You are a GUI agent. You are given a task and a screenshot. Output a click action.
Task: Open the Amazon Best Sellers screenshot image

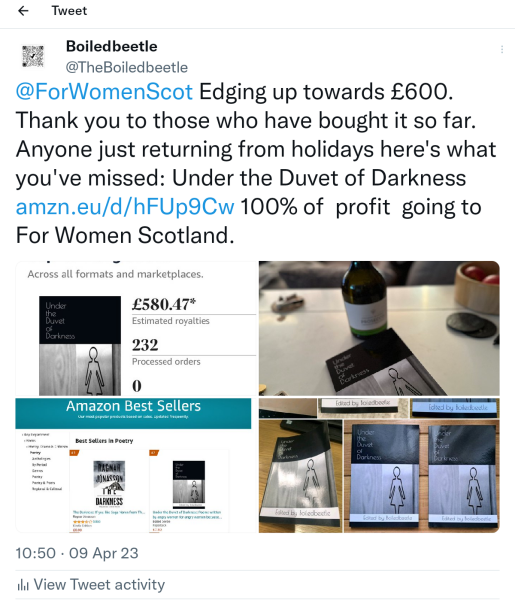[136, 465]
